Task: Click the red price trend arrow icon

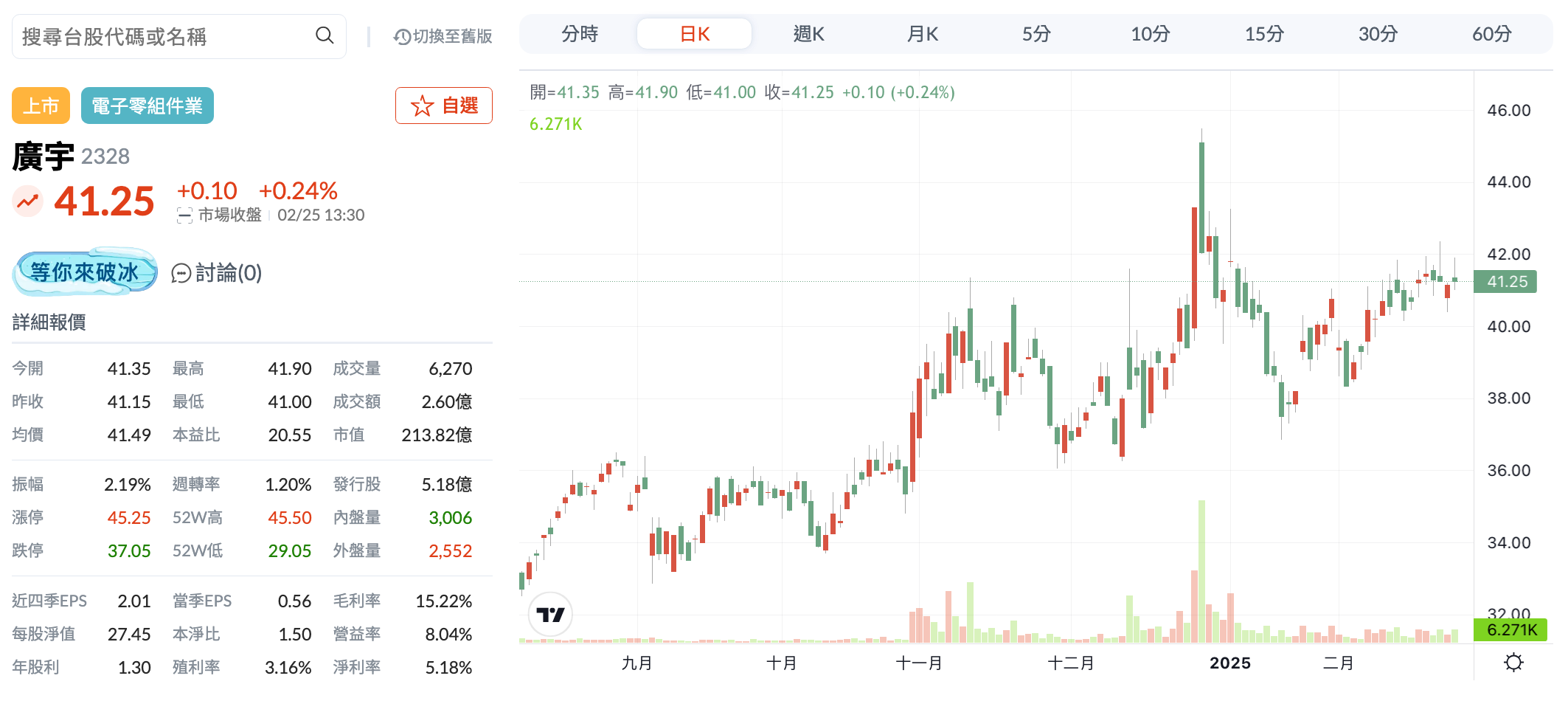Action: click(x=28, y=201)
